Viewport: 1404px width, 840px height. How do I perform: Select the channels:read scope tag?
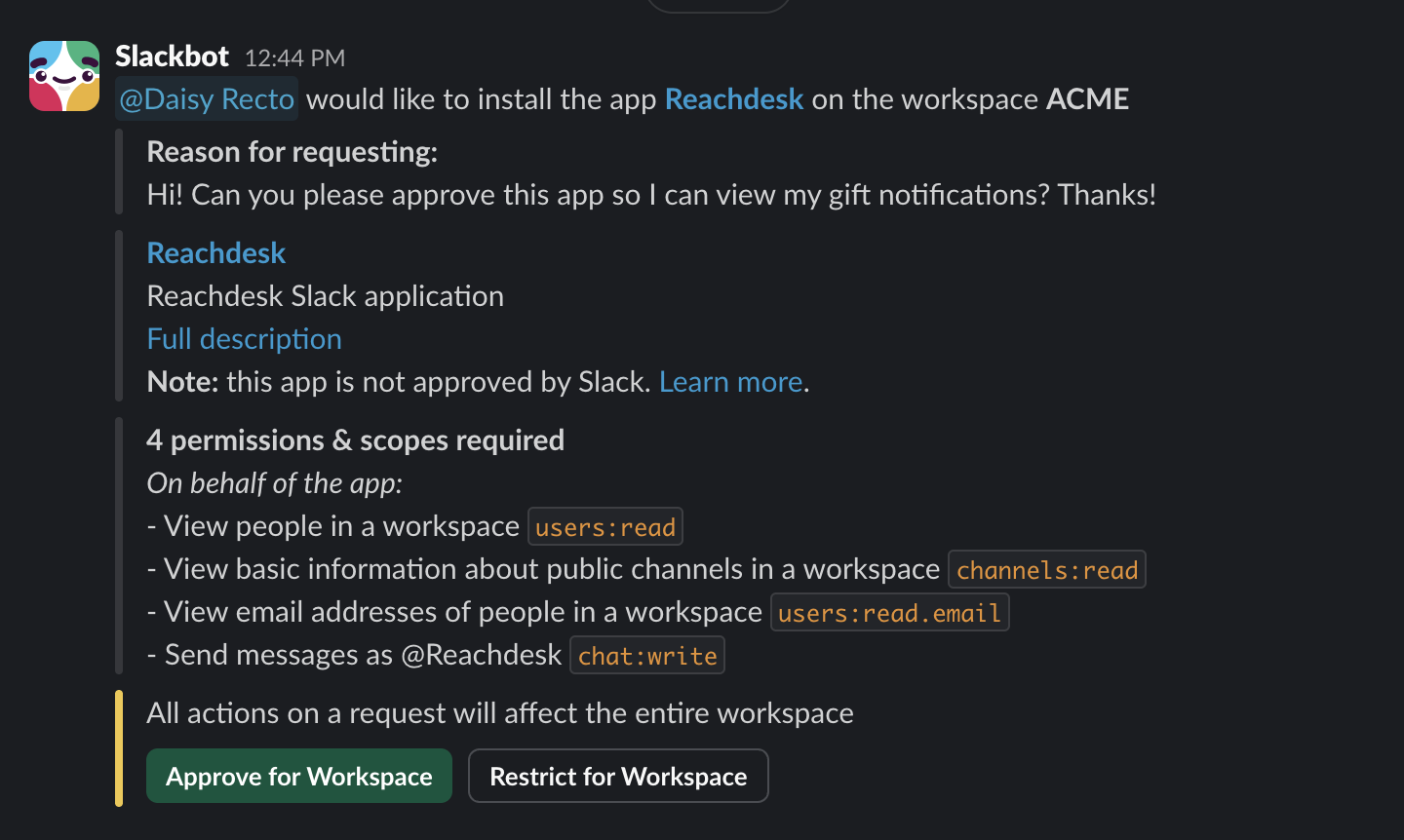(1047, 570)
